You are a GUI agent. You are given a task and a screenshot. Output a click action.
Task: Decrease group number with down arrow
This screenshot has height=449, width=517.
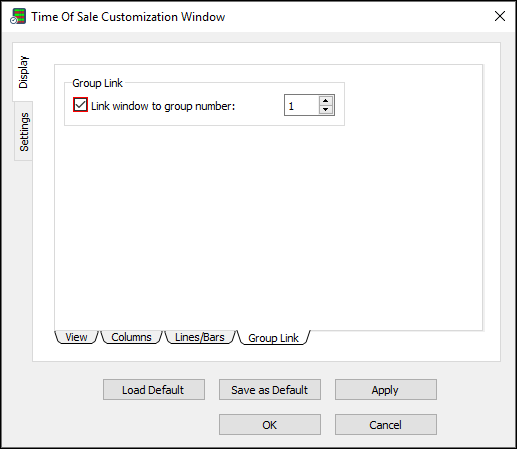click(x=326, y=109)
